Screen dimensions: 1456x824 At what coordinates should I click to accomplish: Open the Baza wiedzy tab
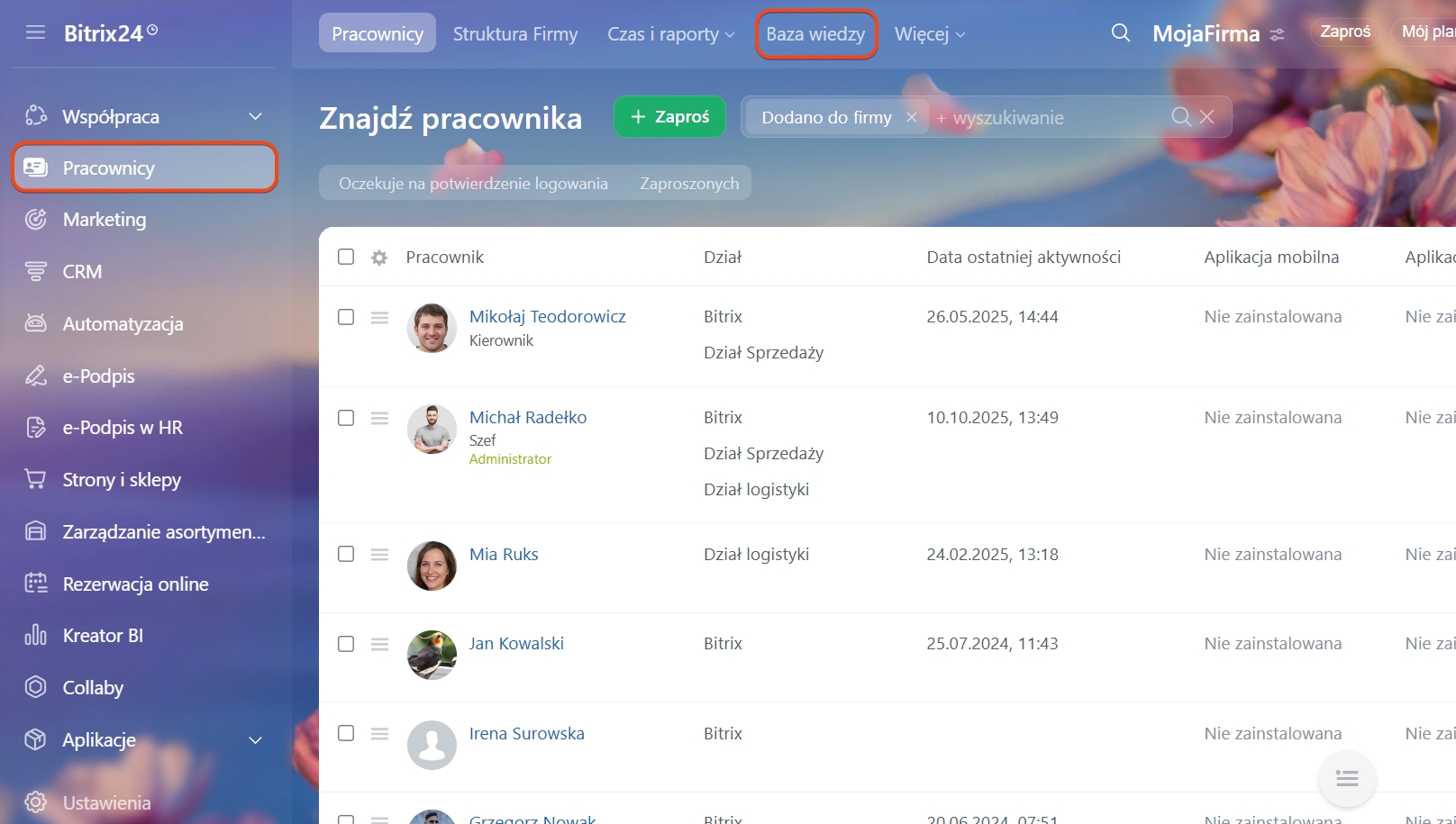815,34
